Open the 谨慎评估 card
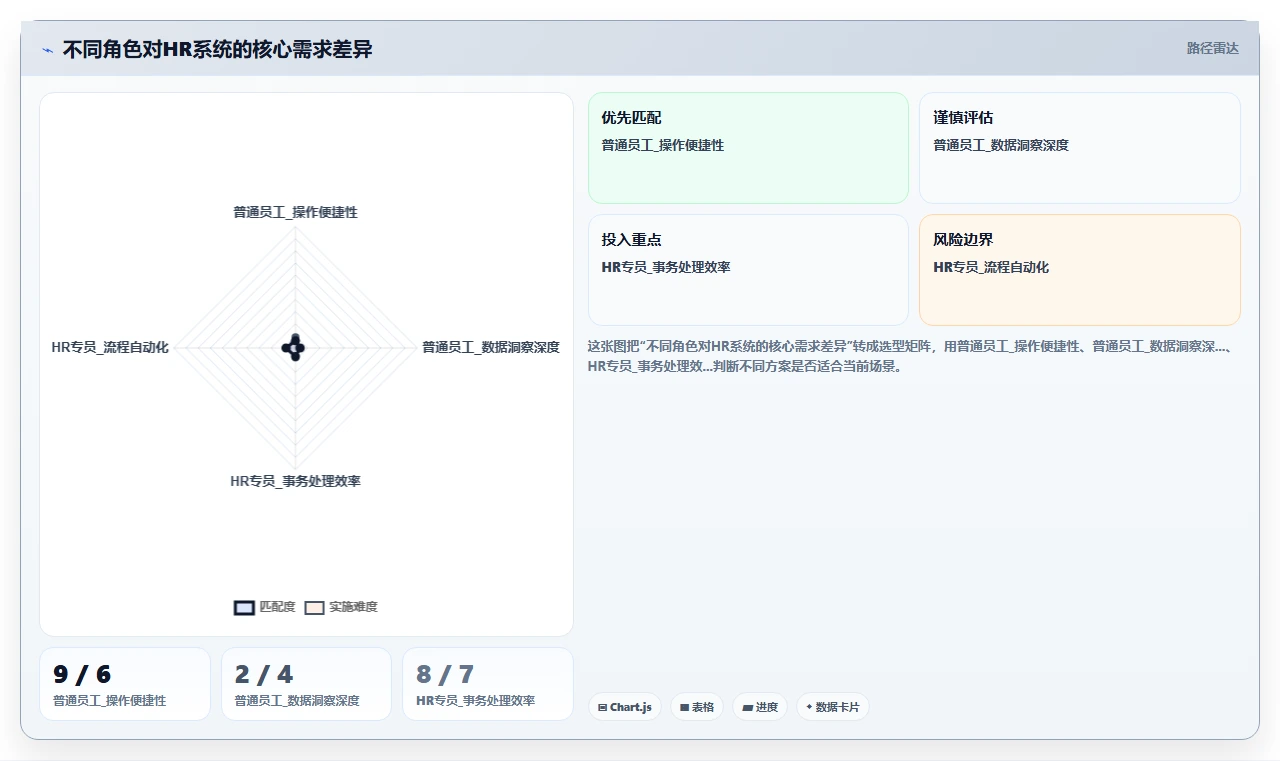Image resolution: width=1280 pixels, height=761 pixels. coord(1080,148)
